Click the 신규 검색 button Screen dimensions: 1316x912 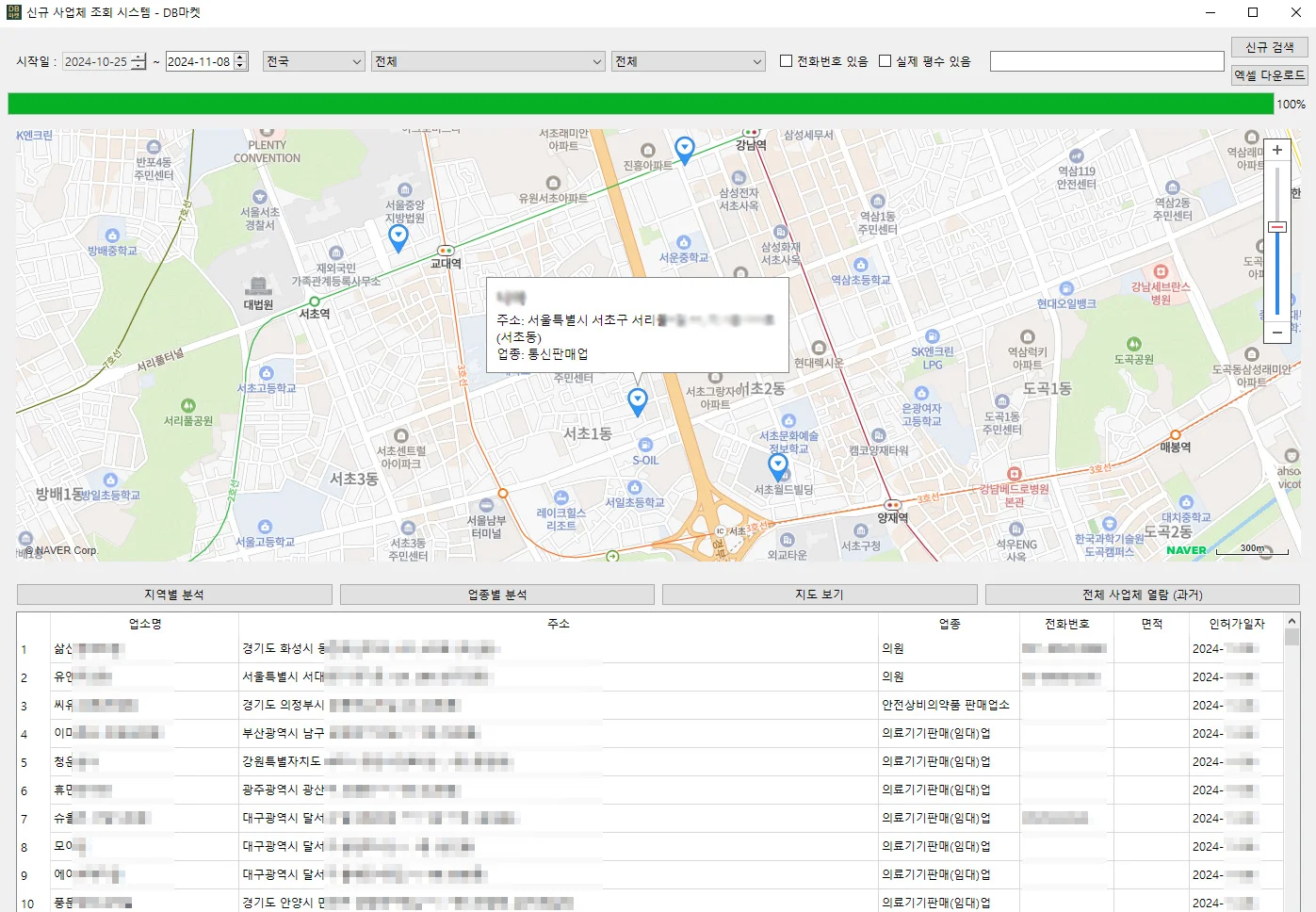point(1270,47)
